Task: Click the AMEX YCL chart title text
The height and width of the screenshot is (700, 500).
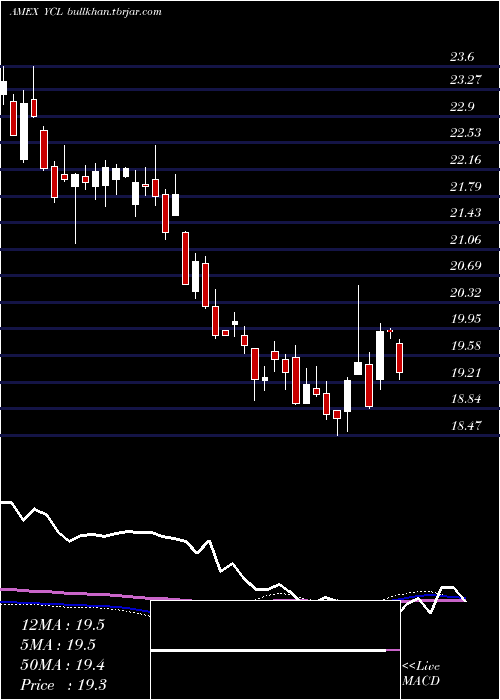Action: (37, 12)
